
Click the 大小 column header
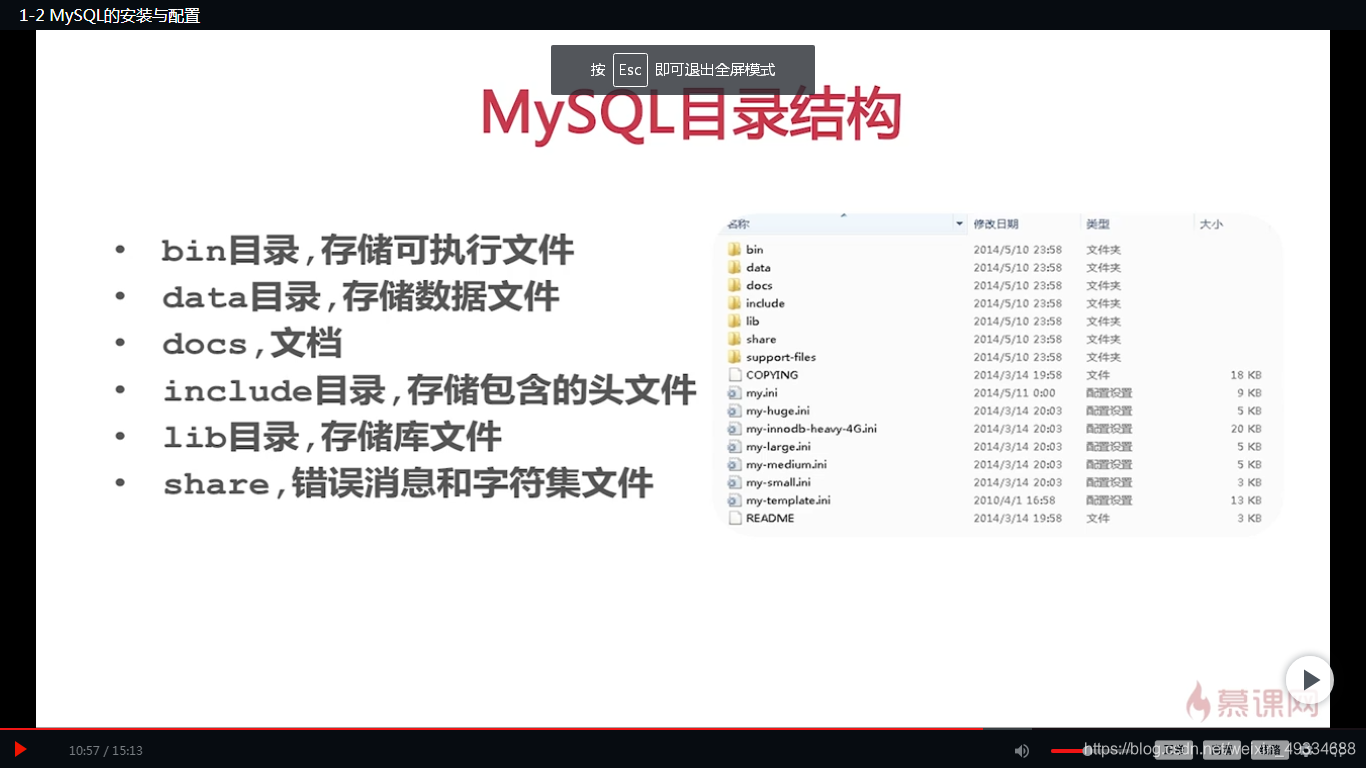pyautogui.click(x=1211, y=224)
